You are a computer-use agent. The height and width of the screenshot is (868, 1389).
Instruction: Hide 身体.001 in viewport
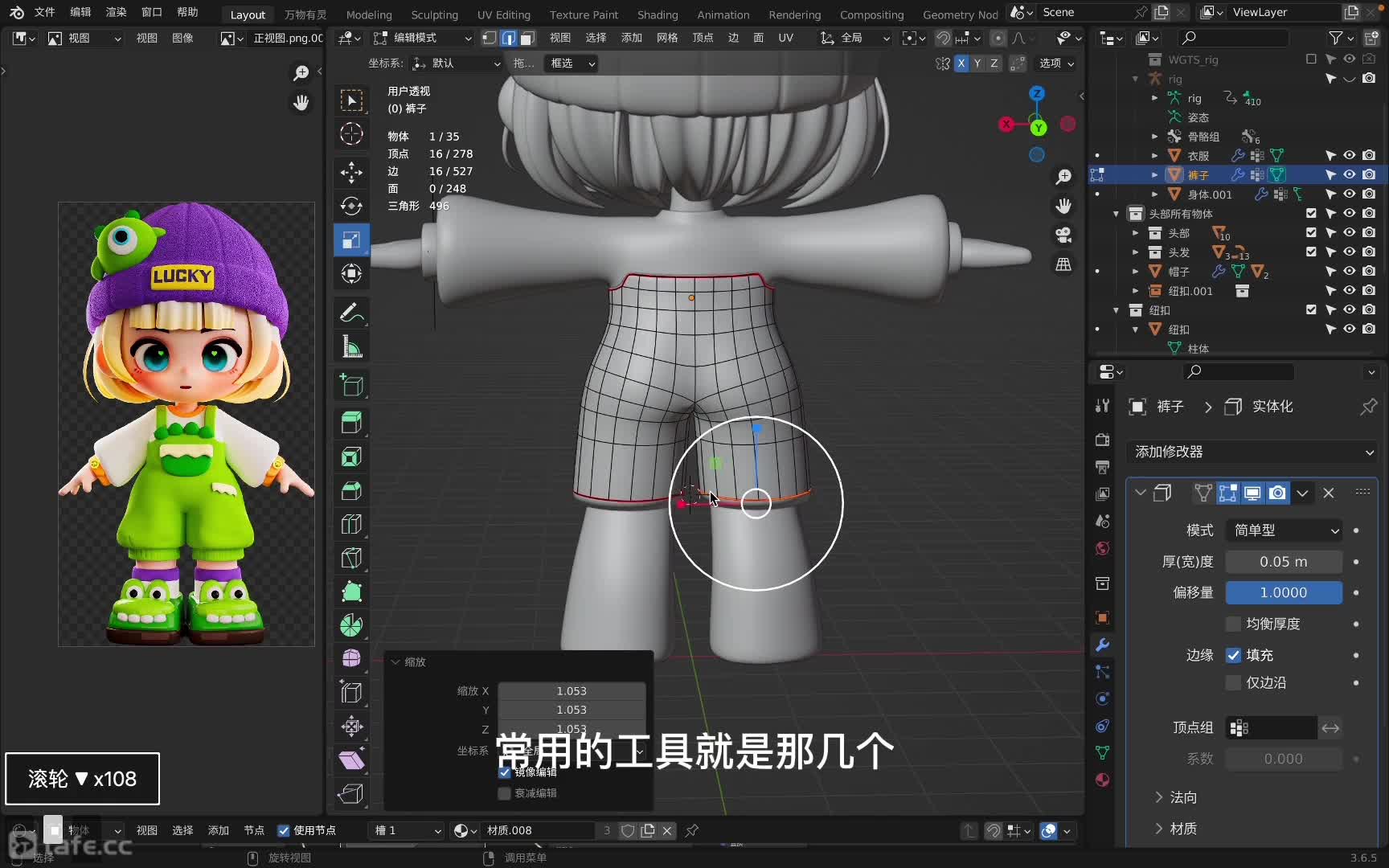[1350, 194]
